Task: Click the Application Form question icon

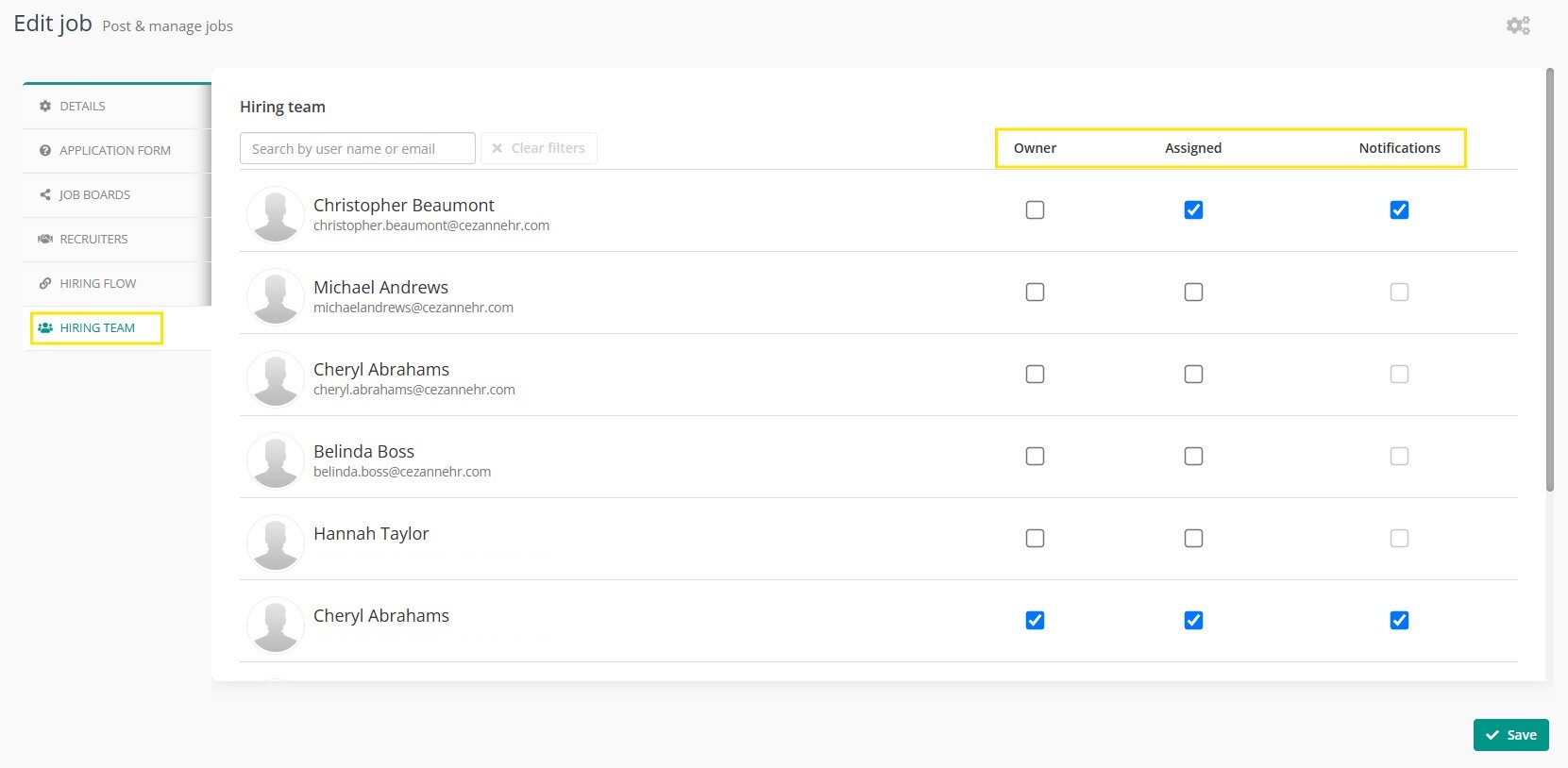Action: coord(45,151)
